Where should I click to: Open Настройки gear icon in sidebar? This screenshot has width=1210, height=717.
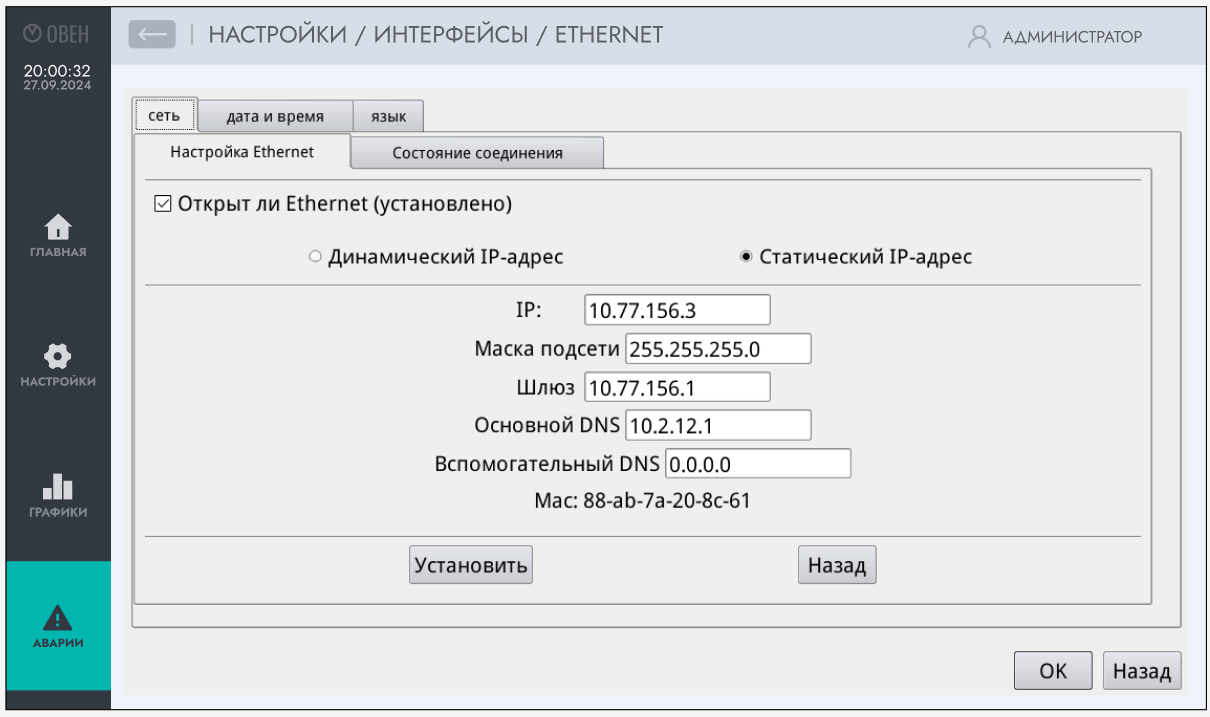tap(58, 357)
